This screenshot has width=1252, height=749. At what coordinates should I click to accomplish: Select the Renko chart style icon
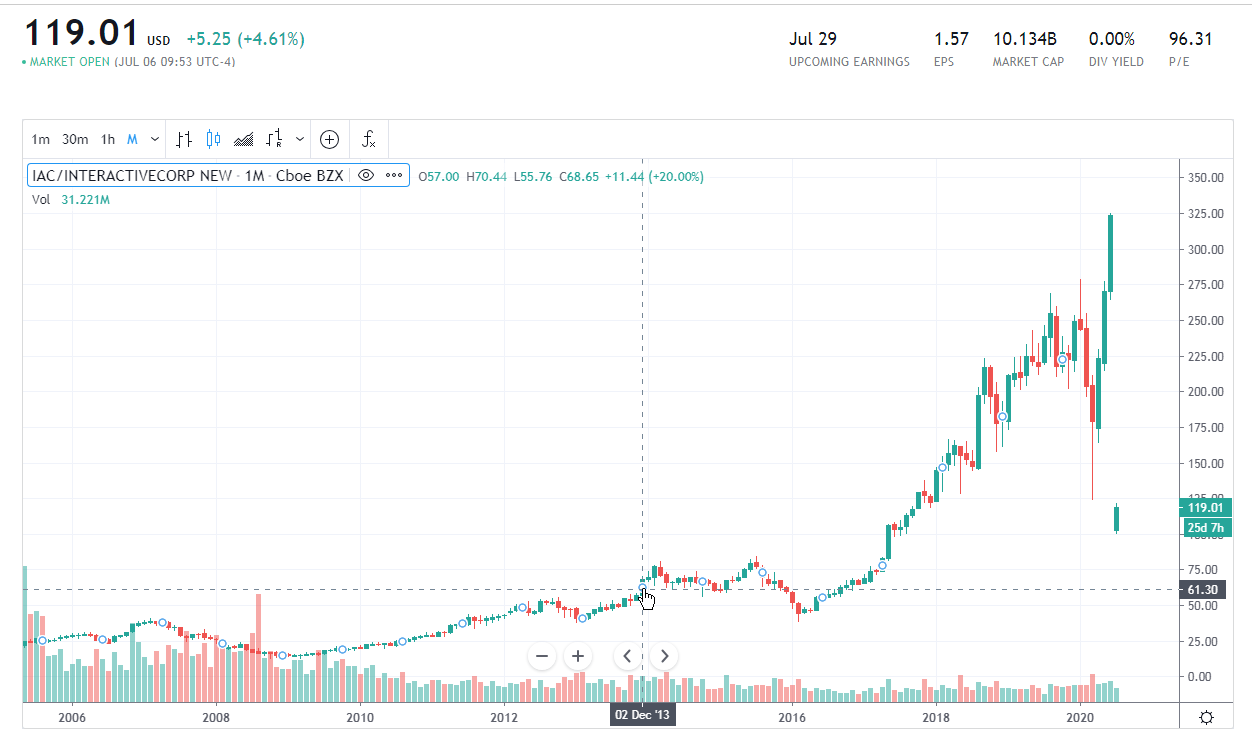coord(275,139)
